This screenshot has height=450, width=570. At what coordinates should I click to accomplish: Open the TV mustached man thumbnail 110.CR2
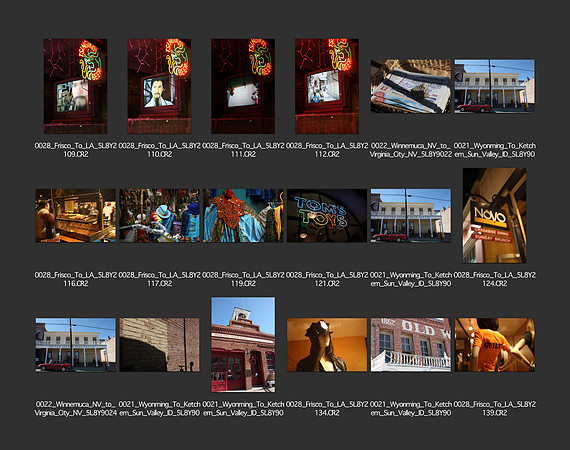click(159, 86)
